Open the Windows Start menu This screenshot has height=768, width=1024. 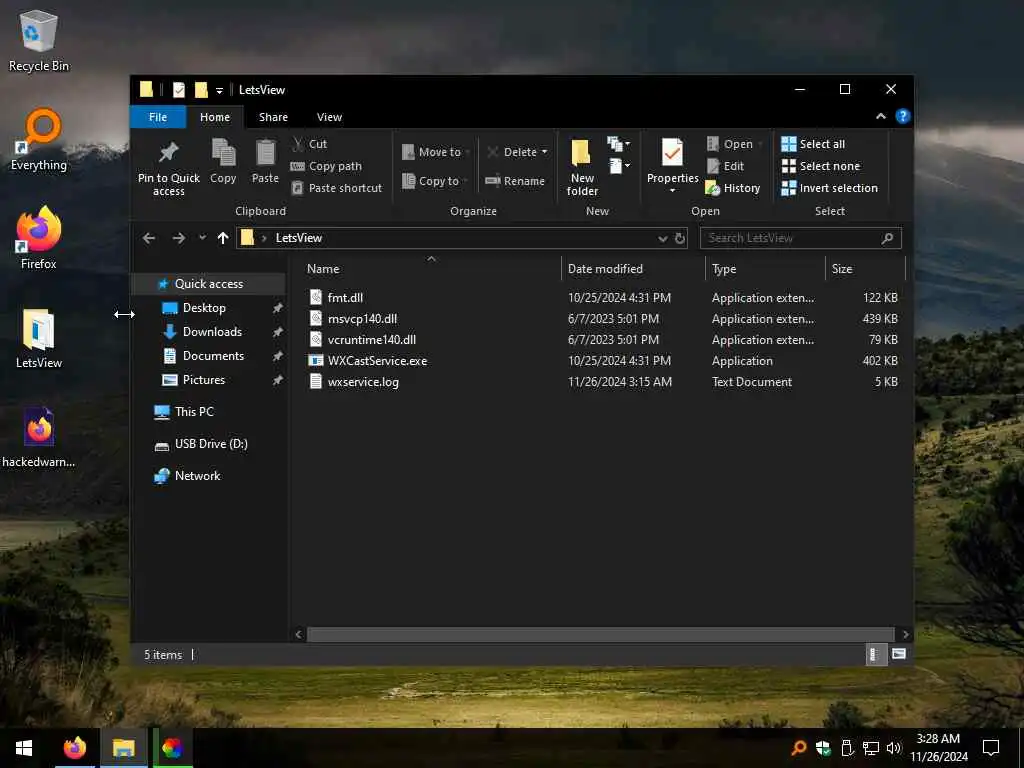[24, 748]
